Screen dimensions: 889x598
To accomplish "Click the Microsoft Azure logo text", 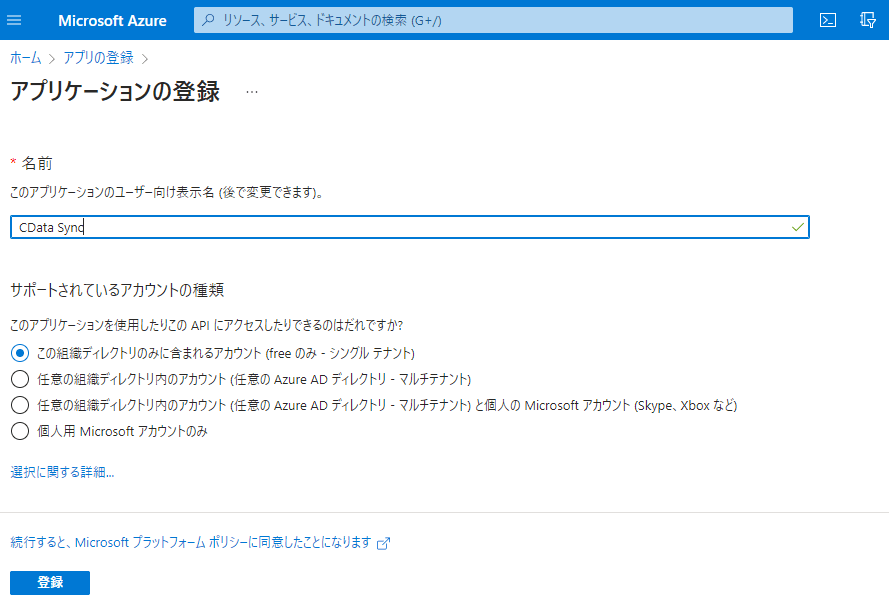I will [112, 21].
